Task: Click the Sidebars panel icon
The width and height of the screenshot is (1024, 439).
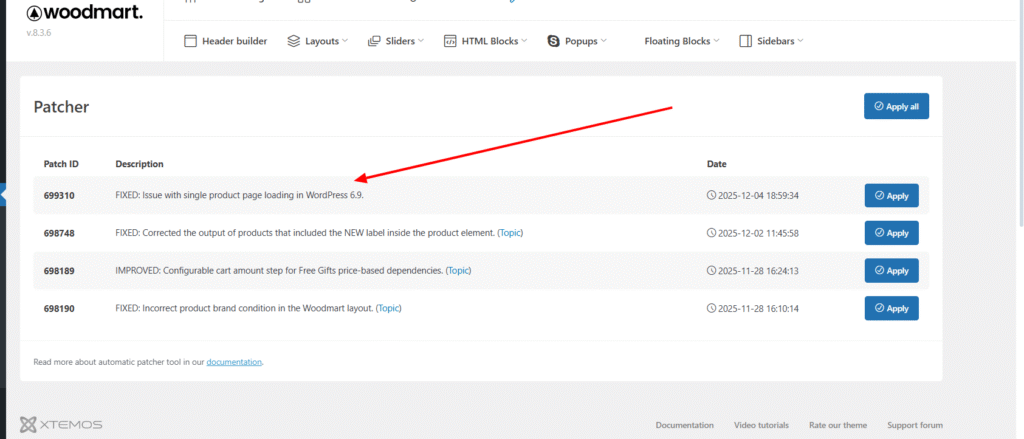Action: tap(745, 41)
